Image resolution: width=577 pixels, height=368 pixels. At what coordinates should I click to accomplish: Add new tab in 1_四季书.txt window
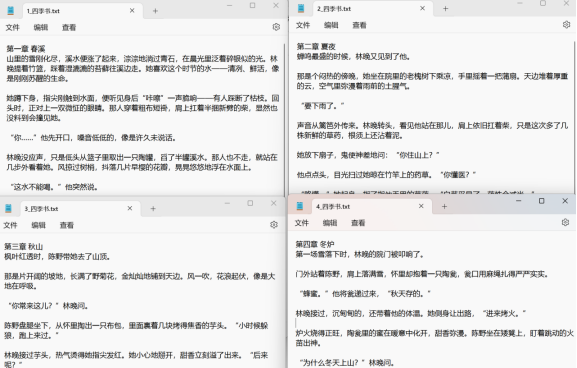pyautogui.click(x=155, y=11)
